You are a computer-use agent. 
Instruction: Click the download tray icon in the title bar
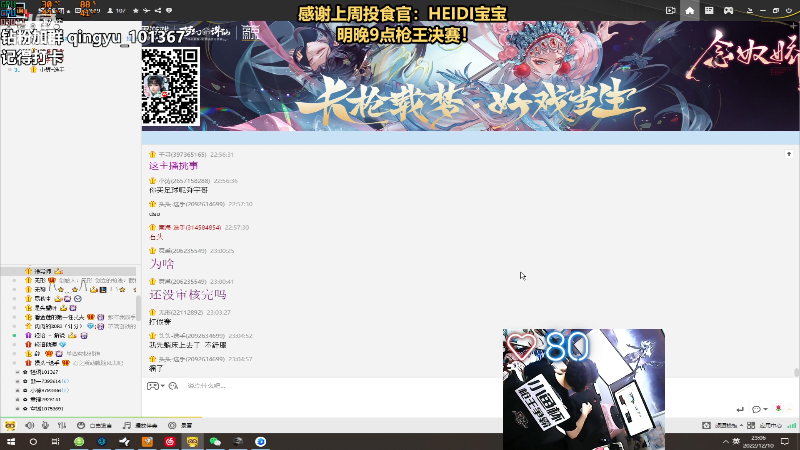(x=749, y=10)
